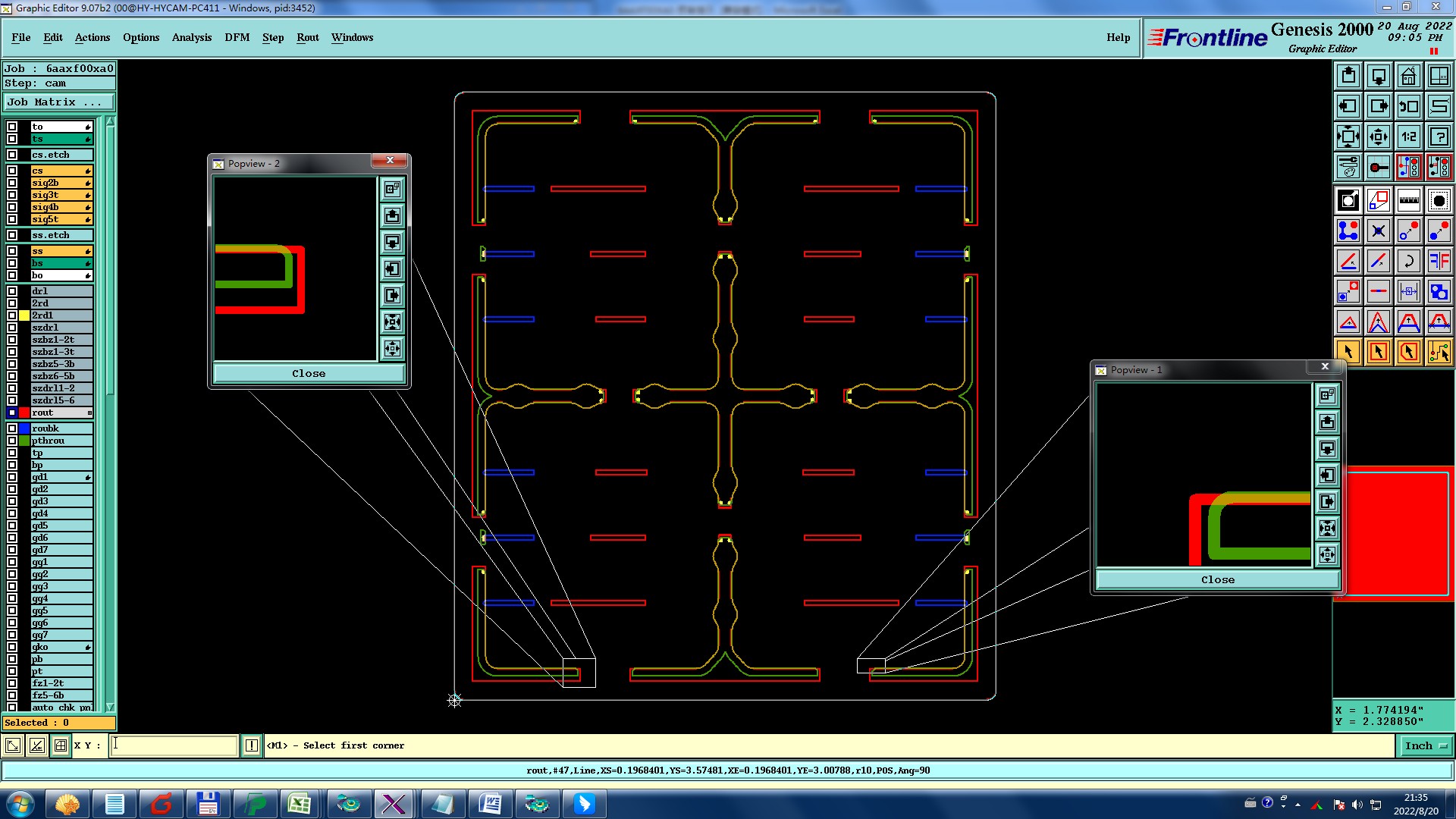The width and height of the screenshot is (1456, 819).
Task: Click the ruler measure icon
Action: (x=1408, y=200)
